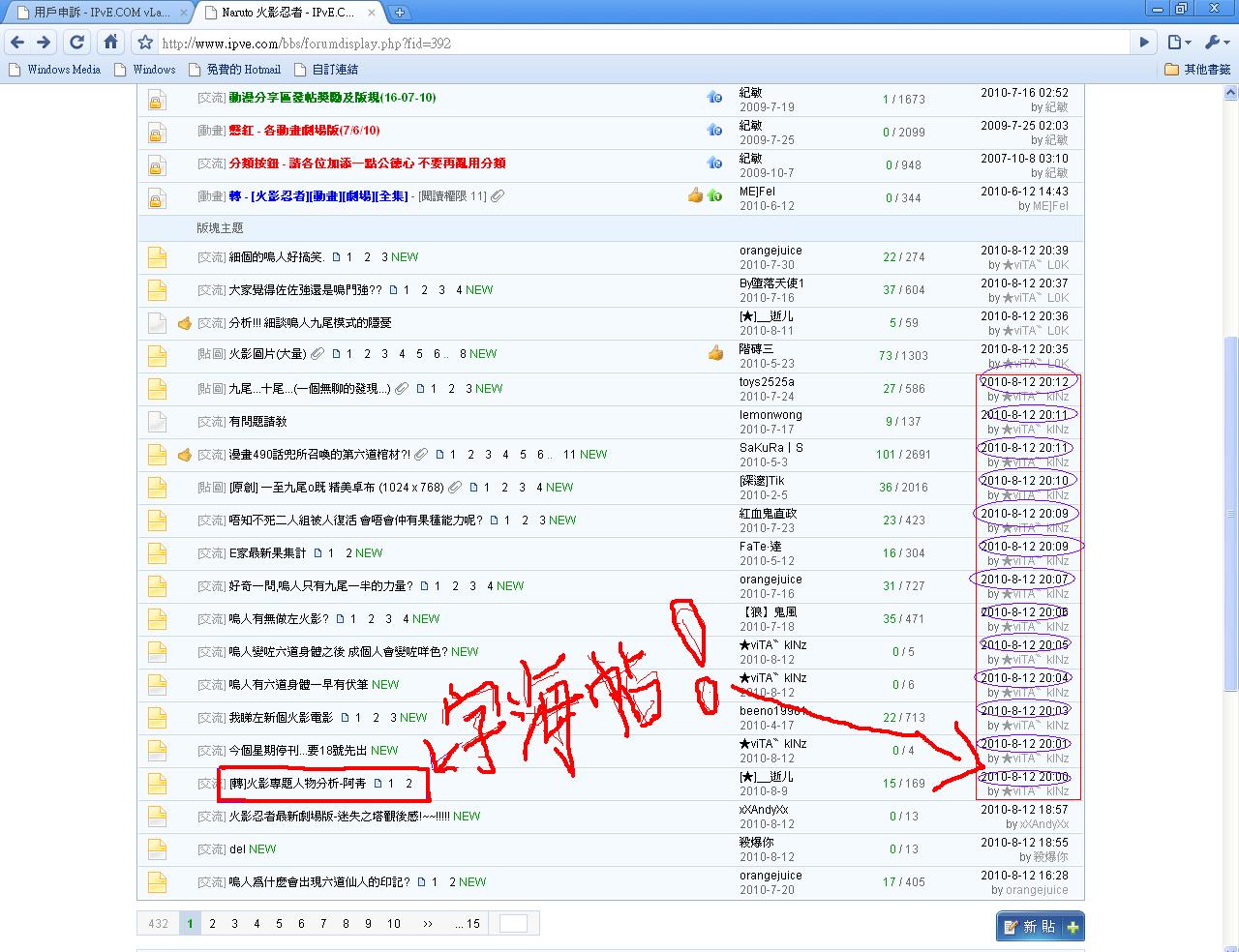
Task: Click the scrollbar up arrow
Action: [1230, 93]
